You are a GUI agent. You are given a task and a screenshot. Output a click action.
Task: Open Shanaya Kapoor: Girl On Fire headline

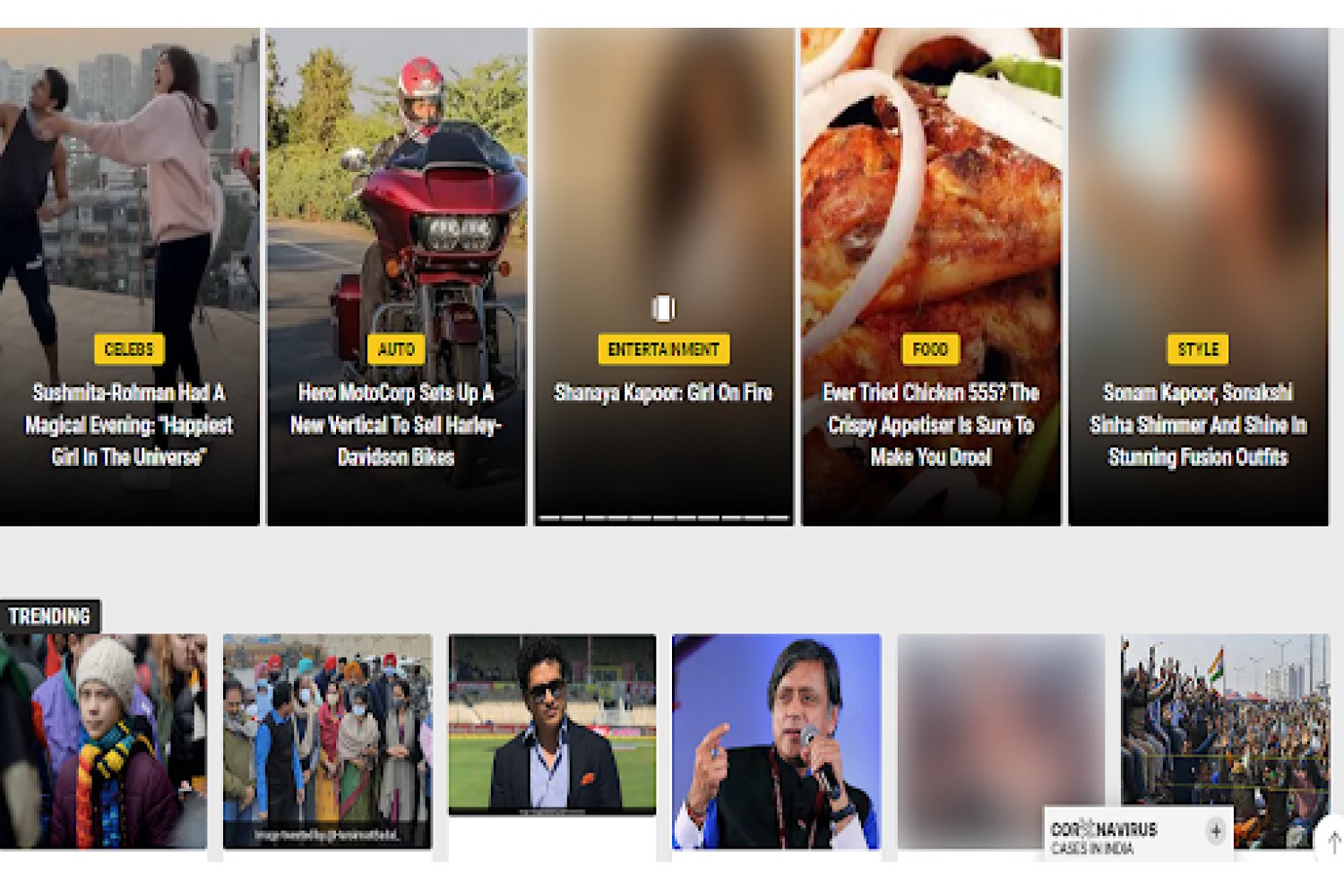663,392
